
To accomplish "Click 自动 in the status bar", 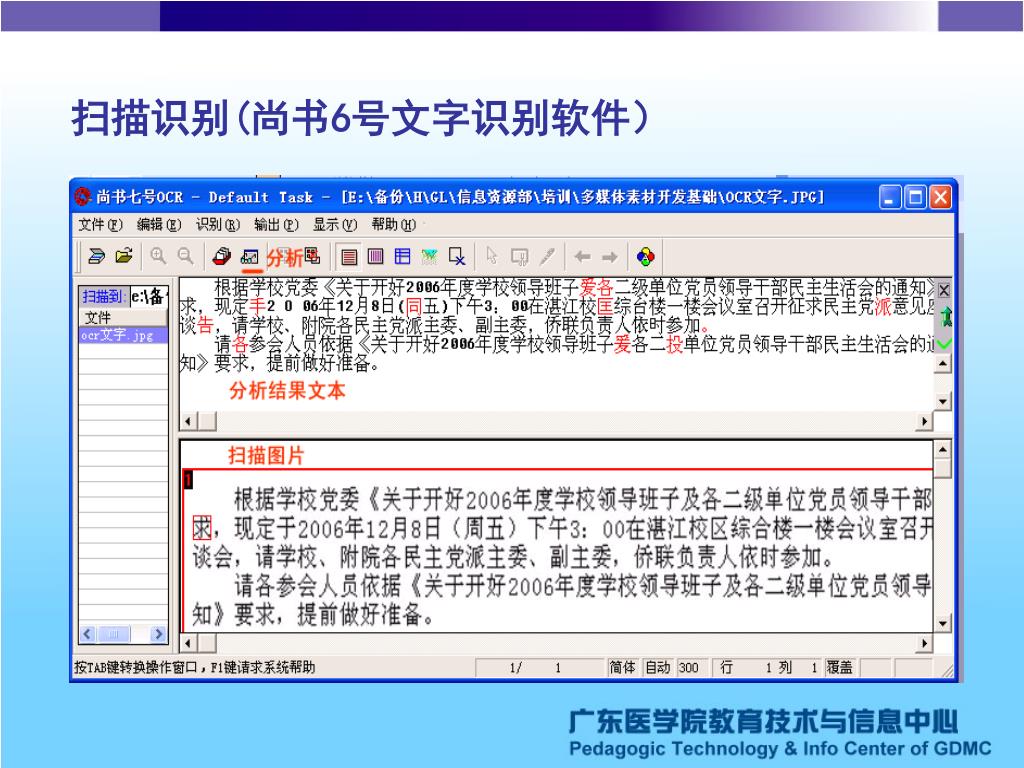I will point(658,667).
